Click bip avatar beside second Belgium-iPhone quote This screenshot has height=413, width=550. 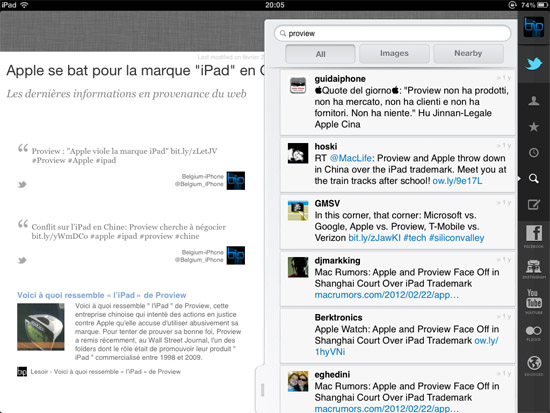pos(236,255)
